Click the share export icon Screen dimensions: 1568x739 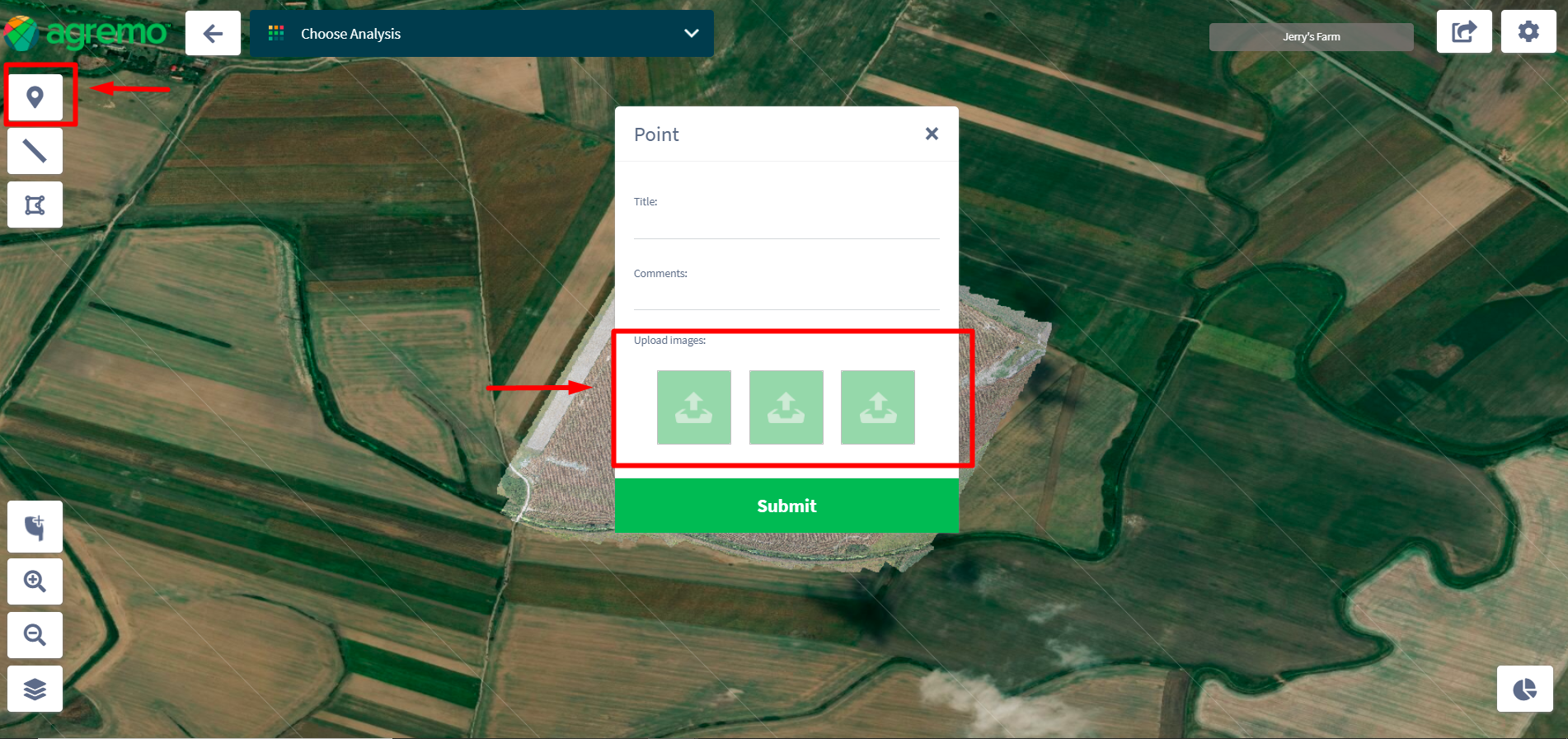click(x=1464, y=32)
